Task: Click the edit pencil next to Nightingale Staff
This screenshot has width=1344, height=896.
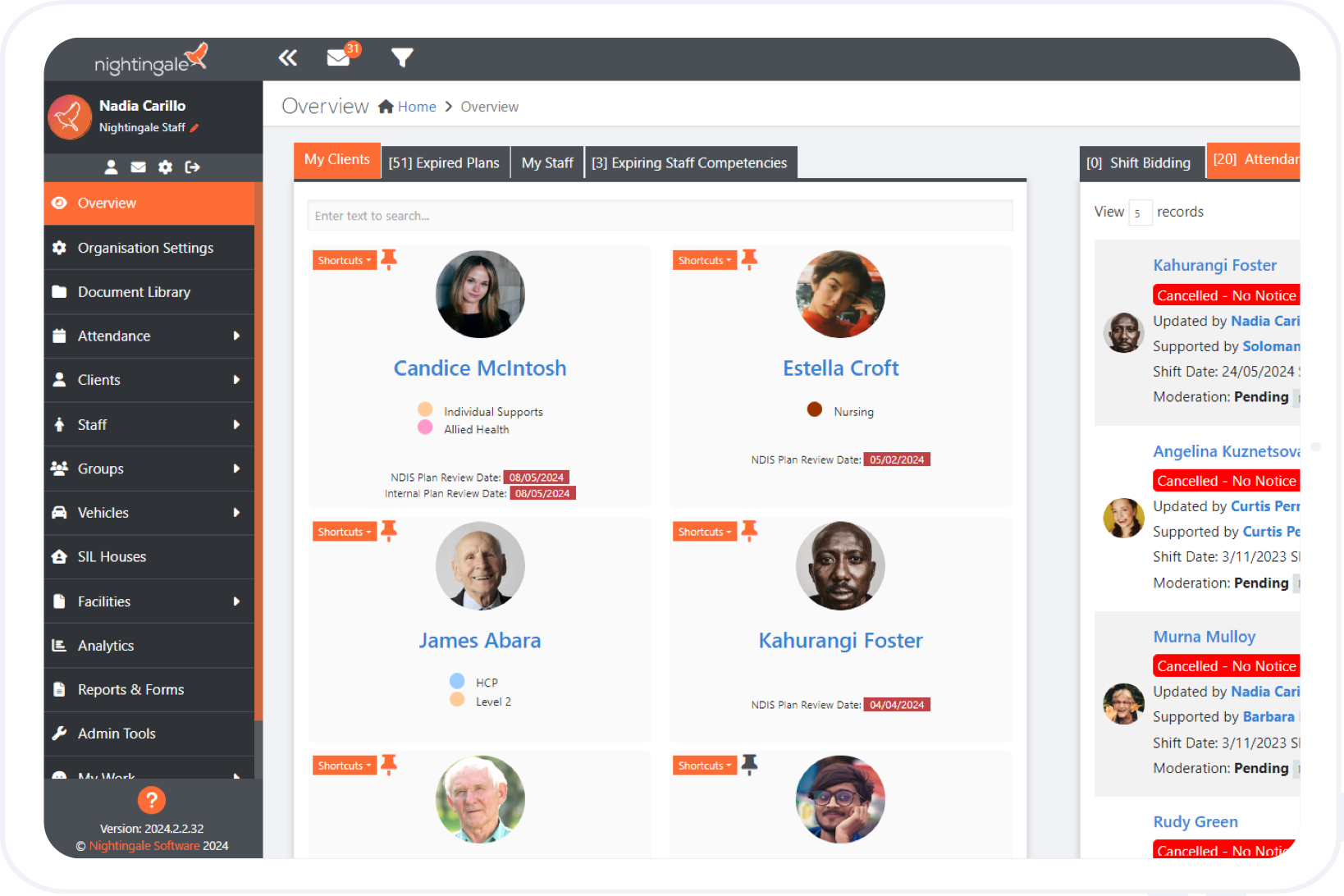Action: pyautogui.click(x=195, y=128)
